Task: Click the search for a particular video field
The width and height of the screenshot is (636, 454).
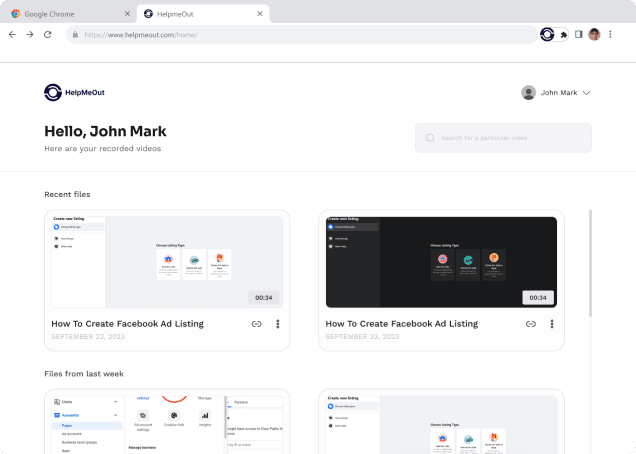Action: click(x=503, y=138)
